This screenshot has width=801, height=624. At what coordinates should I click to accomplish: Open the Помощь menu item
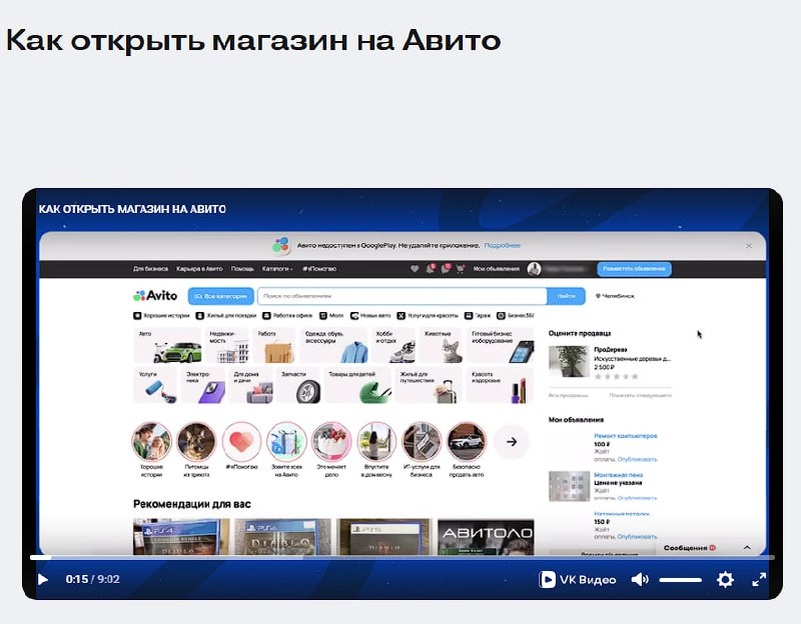click(x=242, y=269)
